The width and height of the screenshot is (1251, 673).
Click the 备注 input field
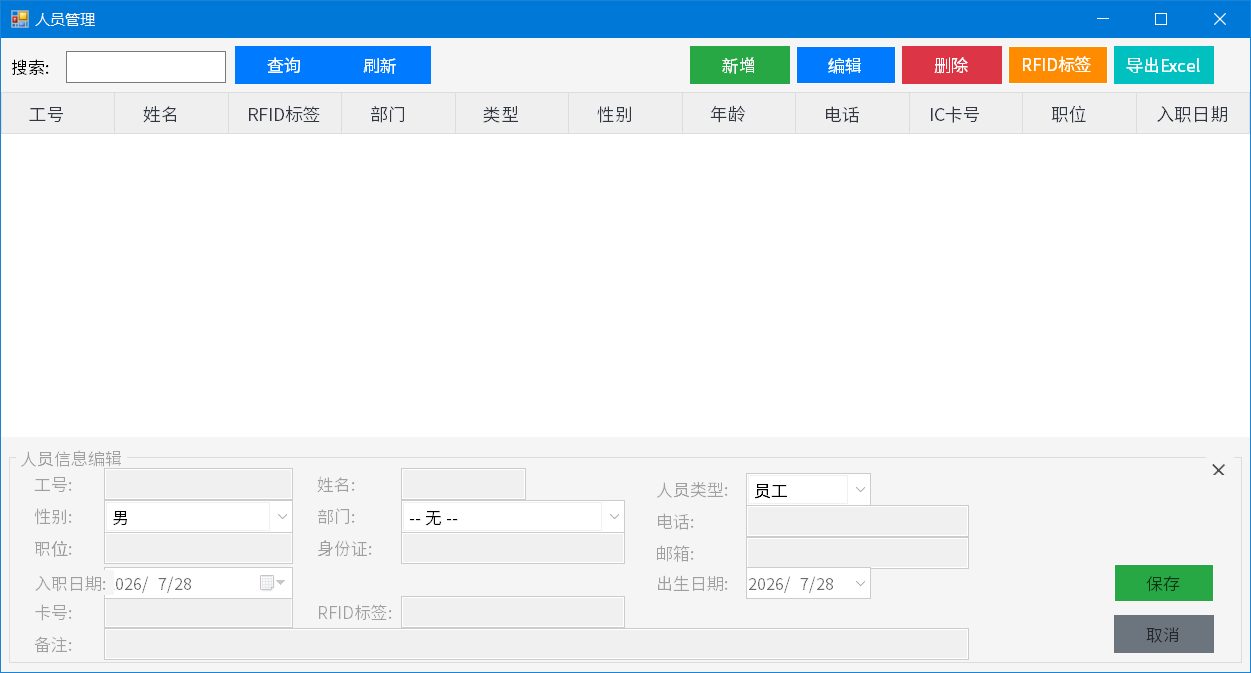[537, 644]
